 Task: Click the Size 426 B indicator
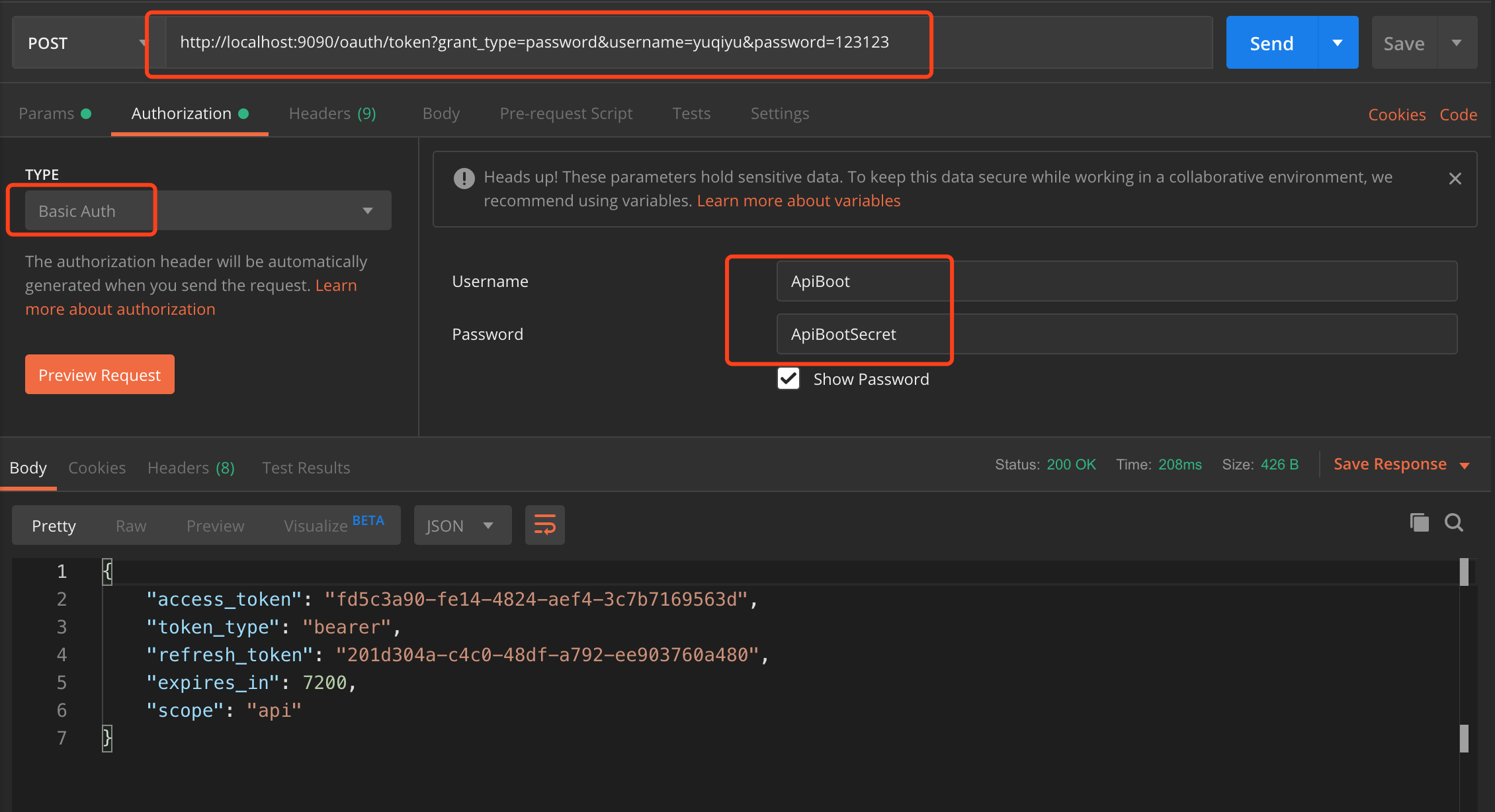pyautogui.click(x=1260, y=465)
